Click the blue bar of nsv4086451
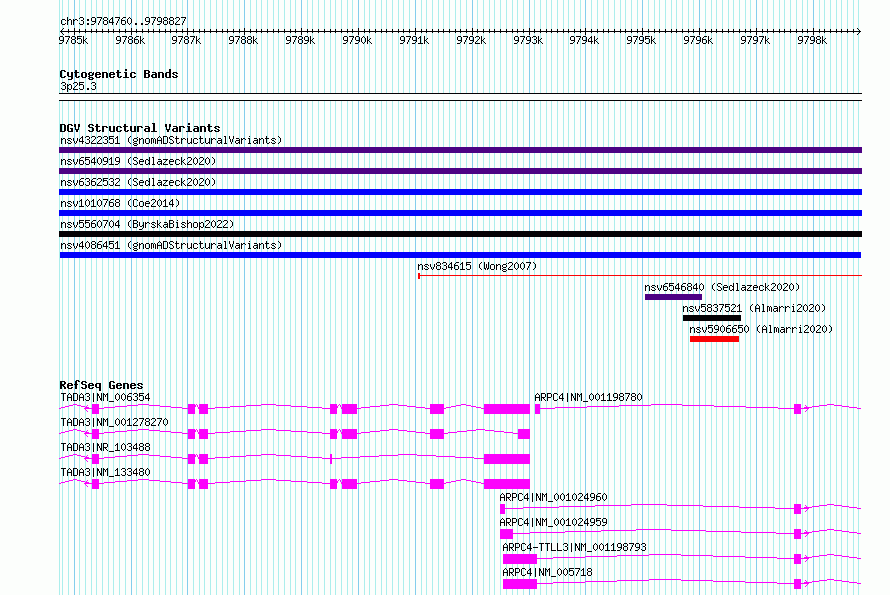This screenshot has width=890, height=595. [460, 255]
